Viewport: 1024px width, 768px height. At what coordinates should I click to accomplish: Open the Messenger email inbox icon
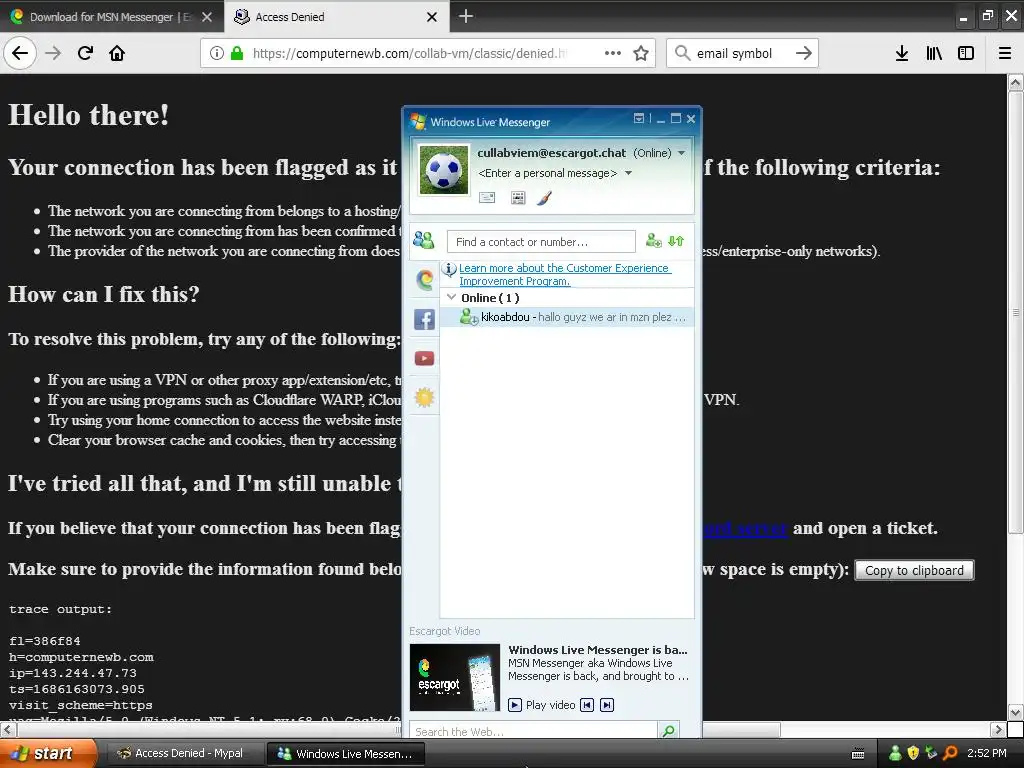[x=487, y=197]
